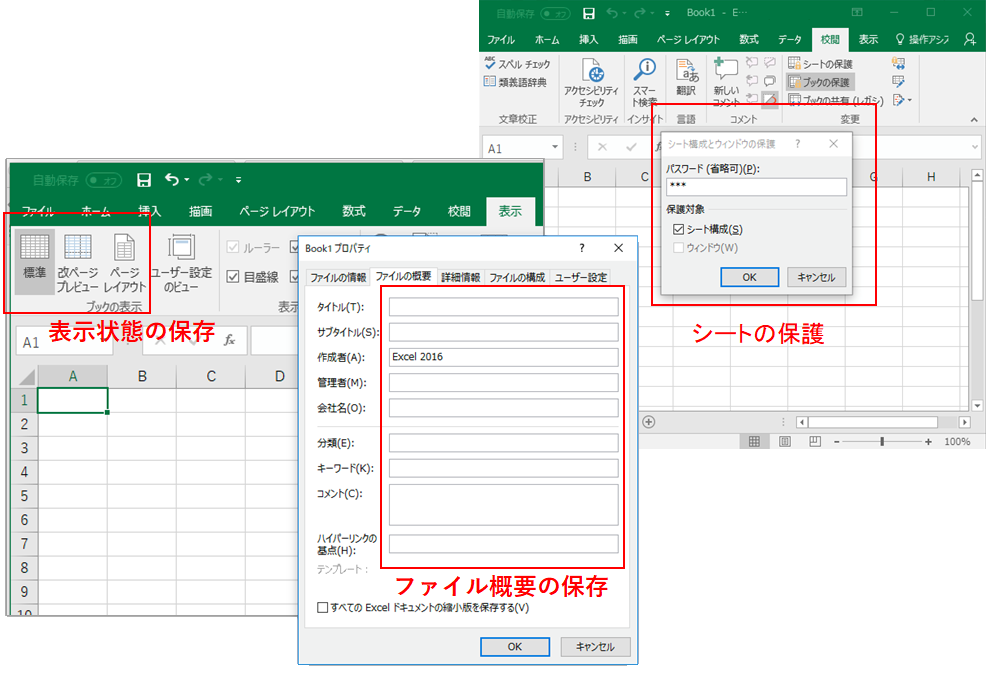The height and width of the screenshot is (682, 986).
Task: Switch to Page Layout view (ページ レイアウト)
Action: (x=125, y=263)
